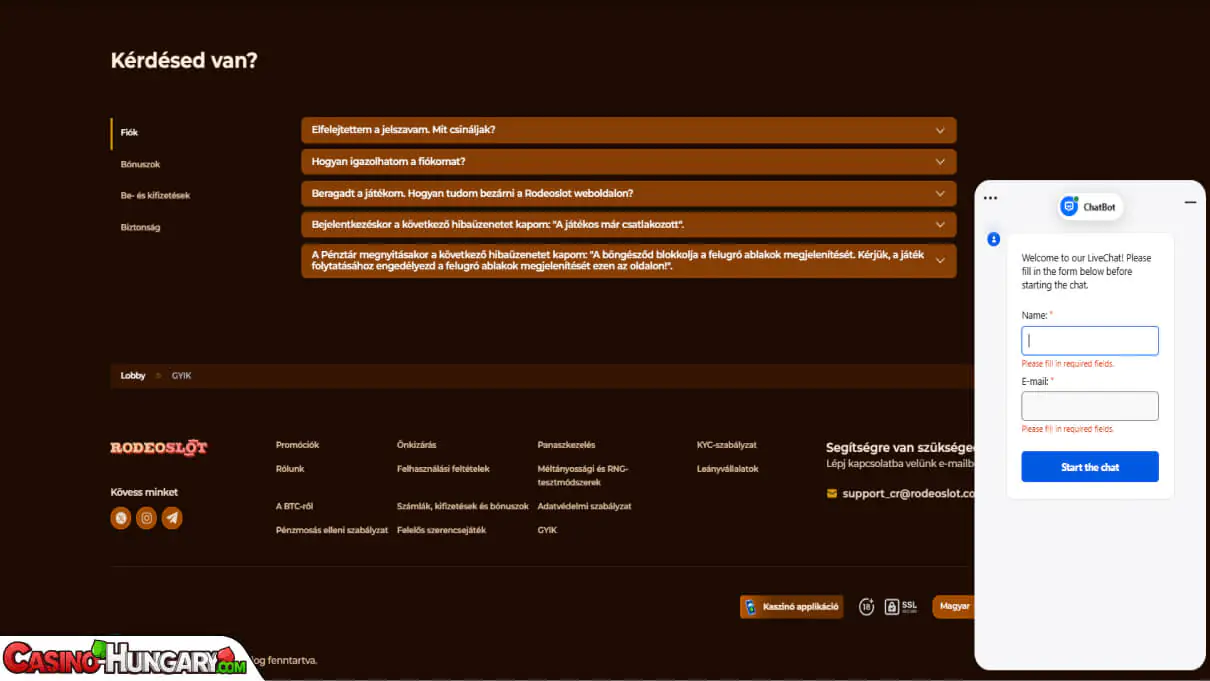Select the Biztonság FAQ category
Image resolution: width=1210 pixels, height=681 pixels.
click(140, 227)
